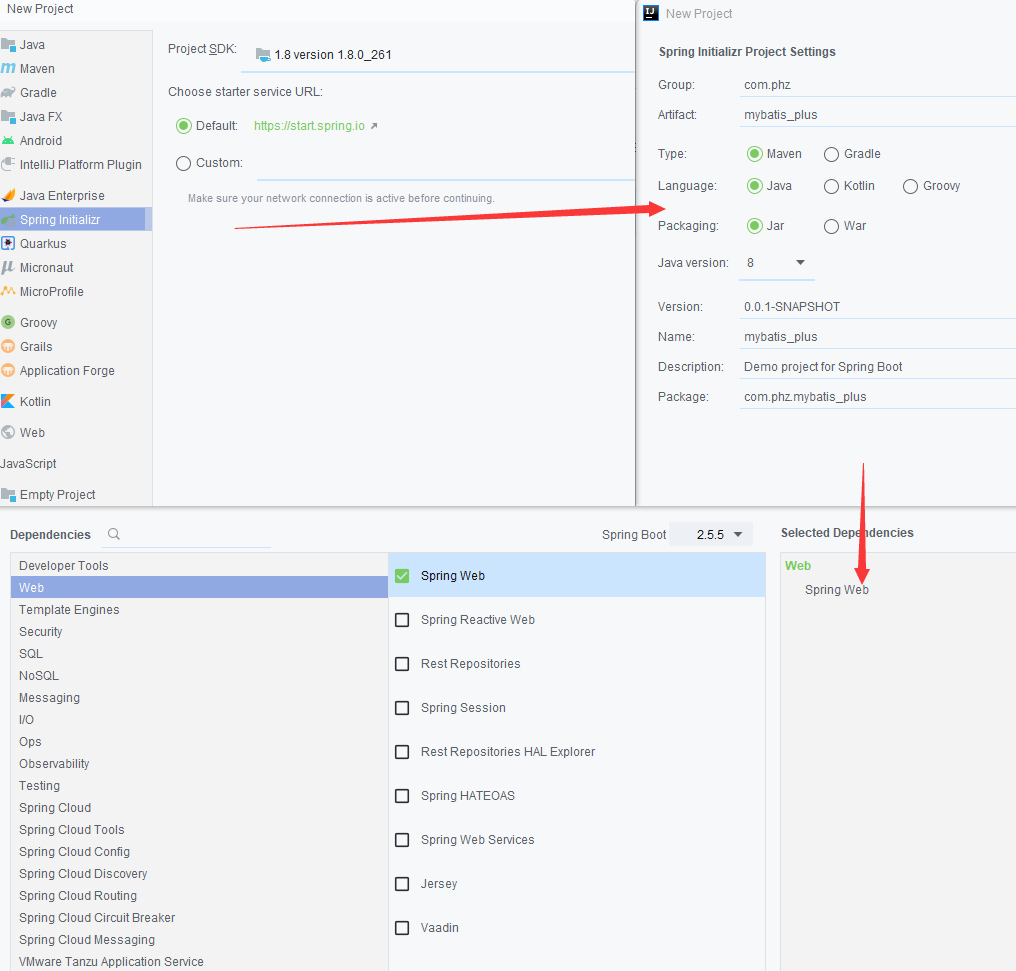Image resolution: width=1016 pixels, height=971 pixels.
Task: Check the Vaadin dependency
Action: 402,928
